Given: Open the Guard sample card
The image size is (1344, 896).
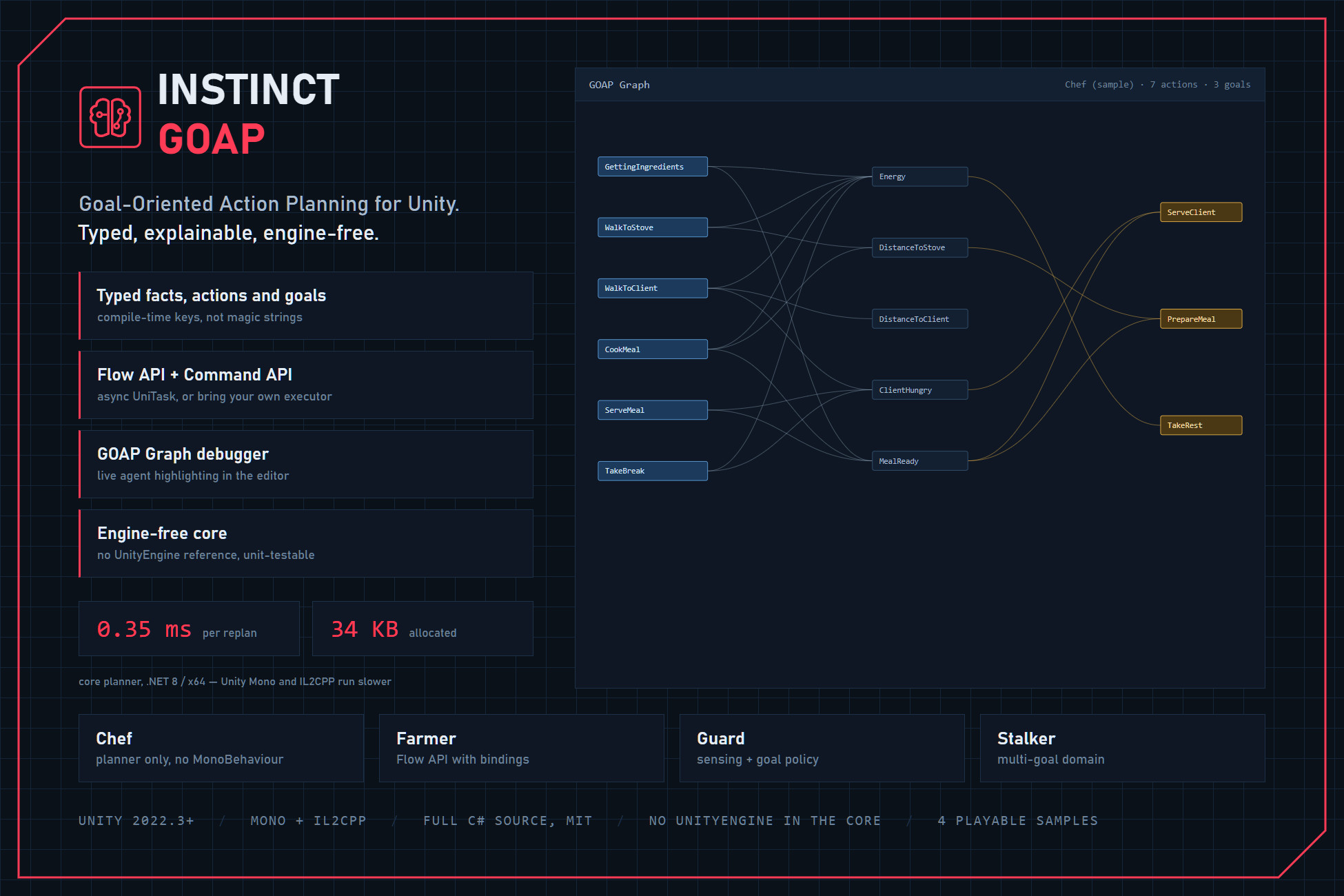Looking at the screenshot, I should (x=822, y=748).
